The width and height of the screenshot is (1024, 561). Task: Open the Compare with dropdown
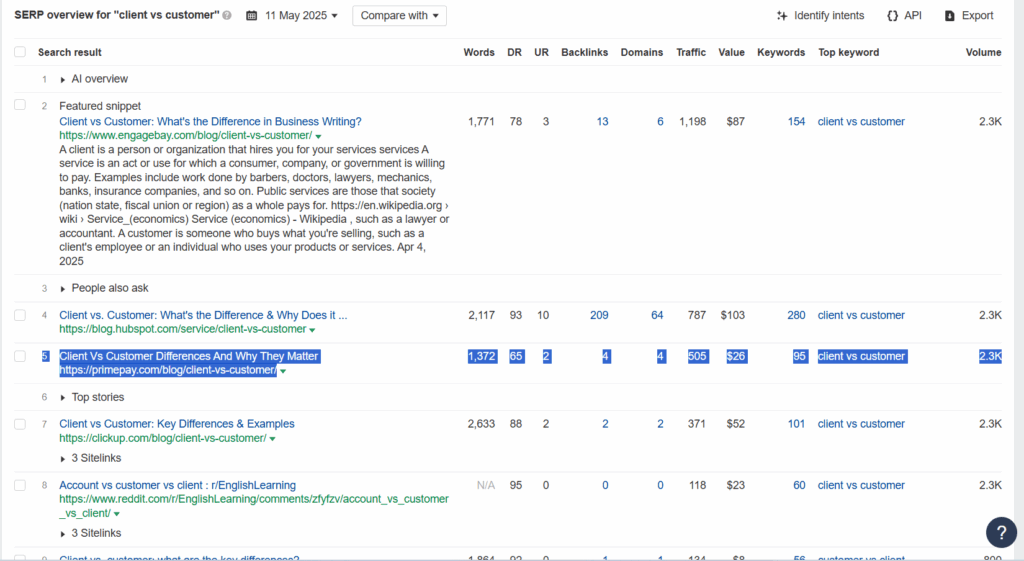(x=399, y=16)
